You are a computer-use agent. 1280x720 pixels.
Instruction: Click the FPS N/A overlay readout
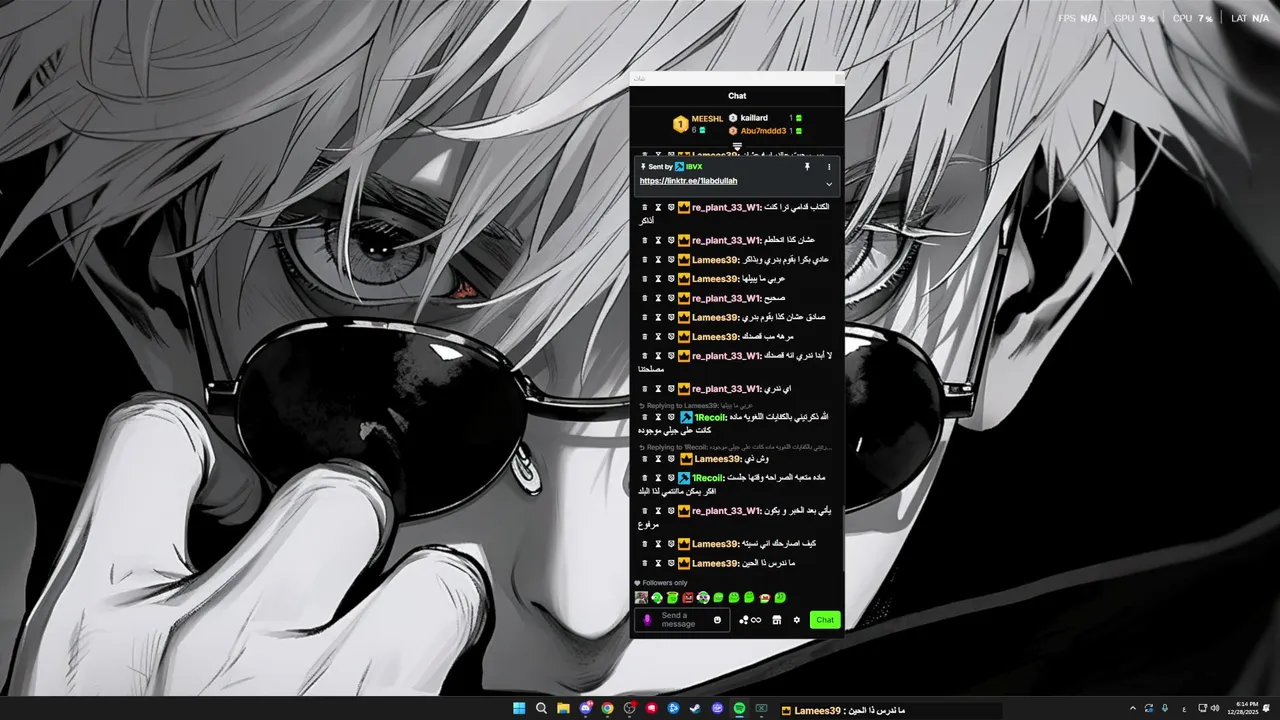click(1078, 18)
